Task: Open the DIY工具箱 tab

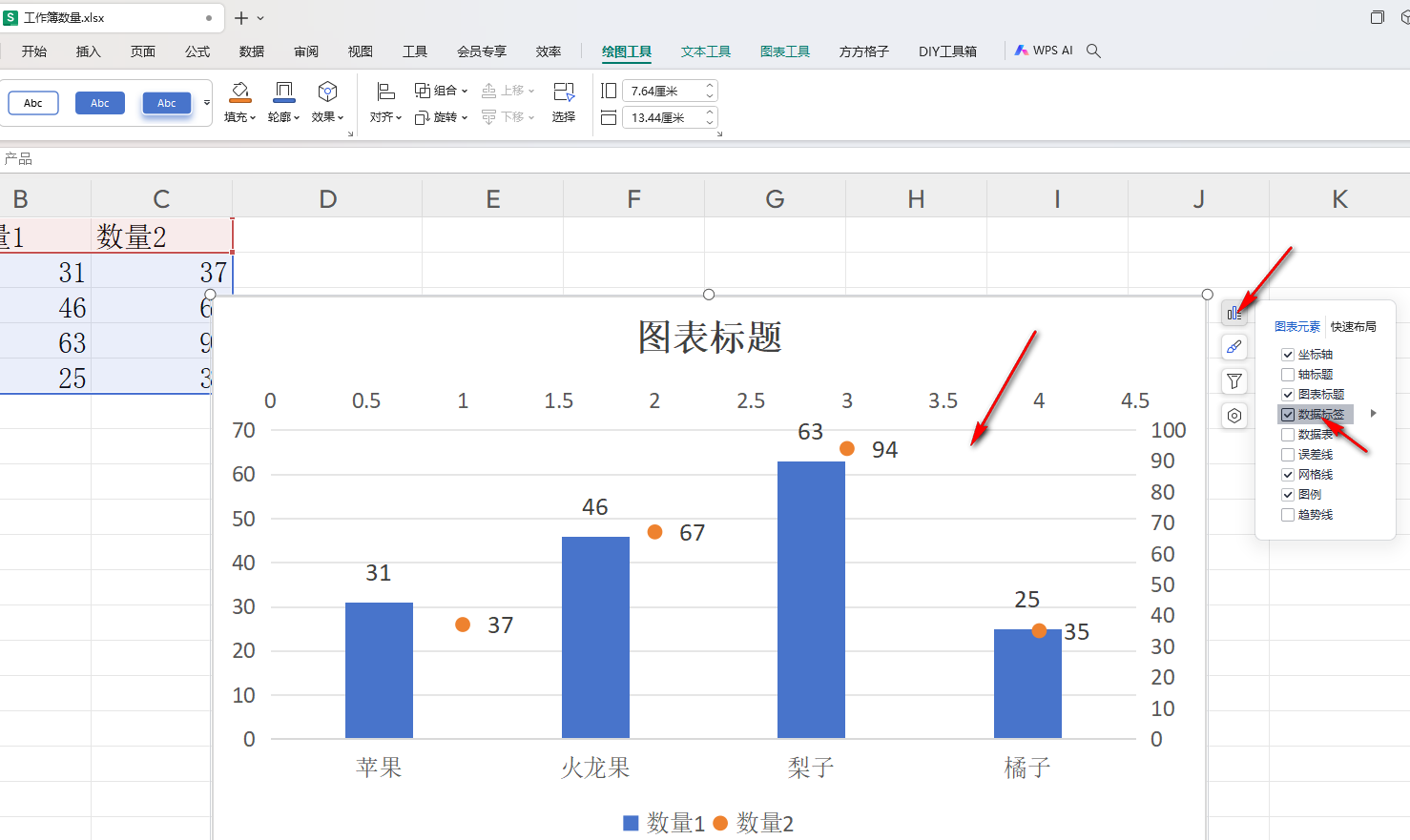Action: pyautogui.click(x=948, y=51)
